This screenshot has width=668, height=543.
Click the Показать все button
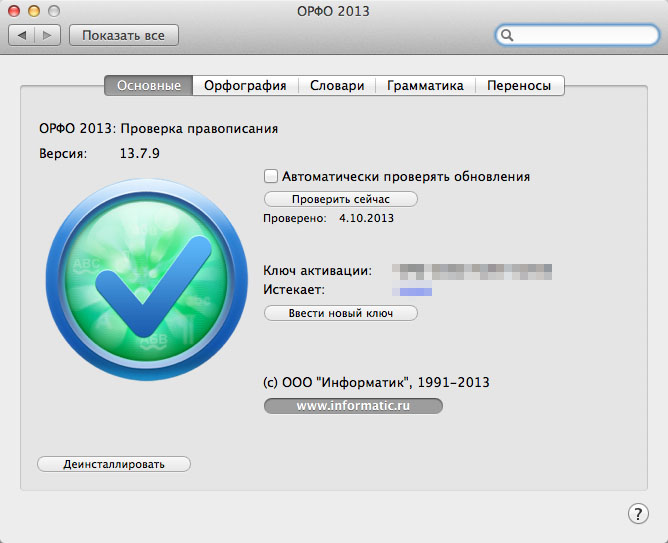tap(124, 35)
